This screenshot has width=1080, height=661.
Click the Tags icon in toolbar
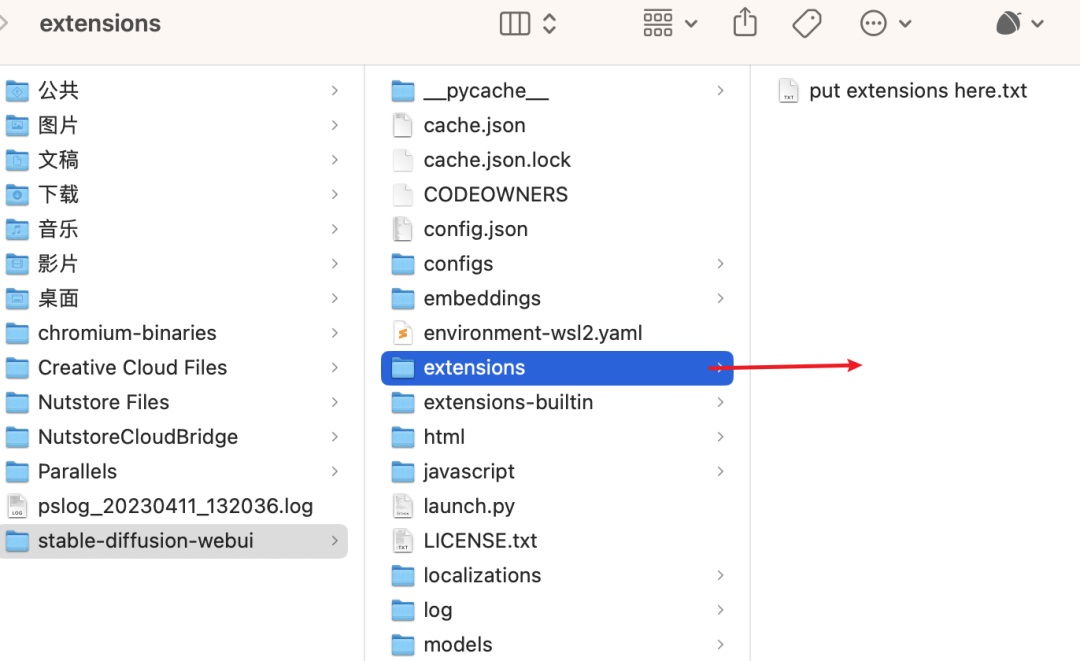[806, 23]
